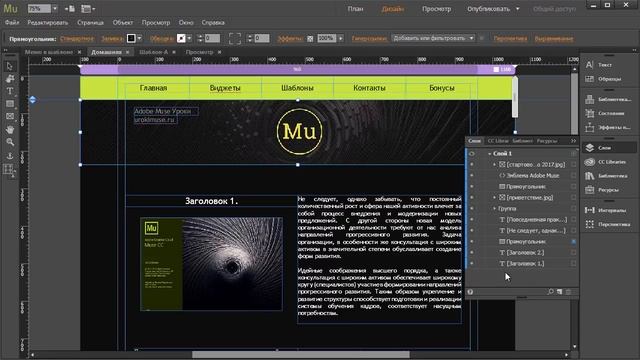Click the black fill color swatch
Image resolution: width=640 pixels, height=360 pixels.
click(x=131, y=38)
